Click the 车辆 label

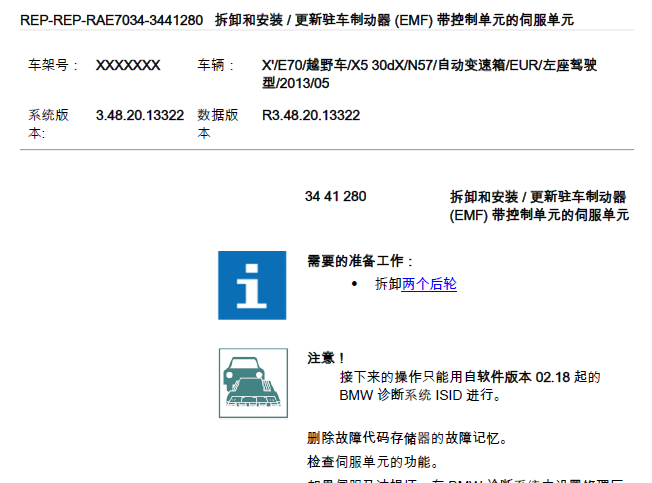click(215, 65)
